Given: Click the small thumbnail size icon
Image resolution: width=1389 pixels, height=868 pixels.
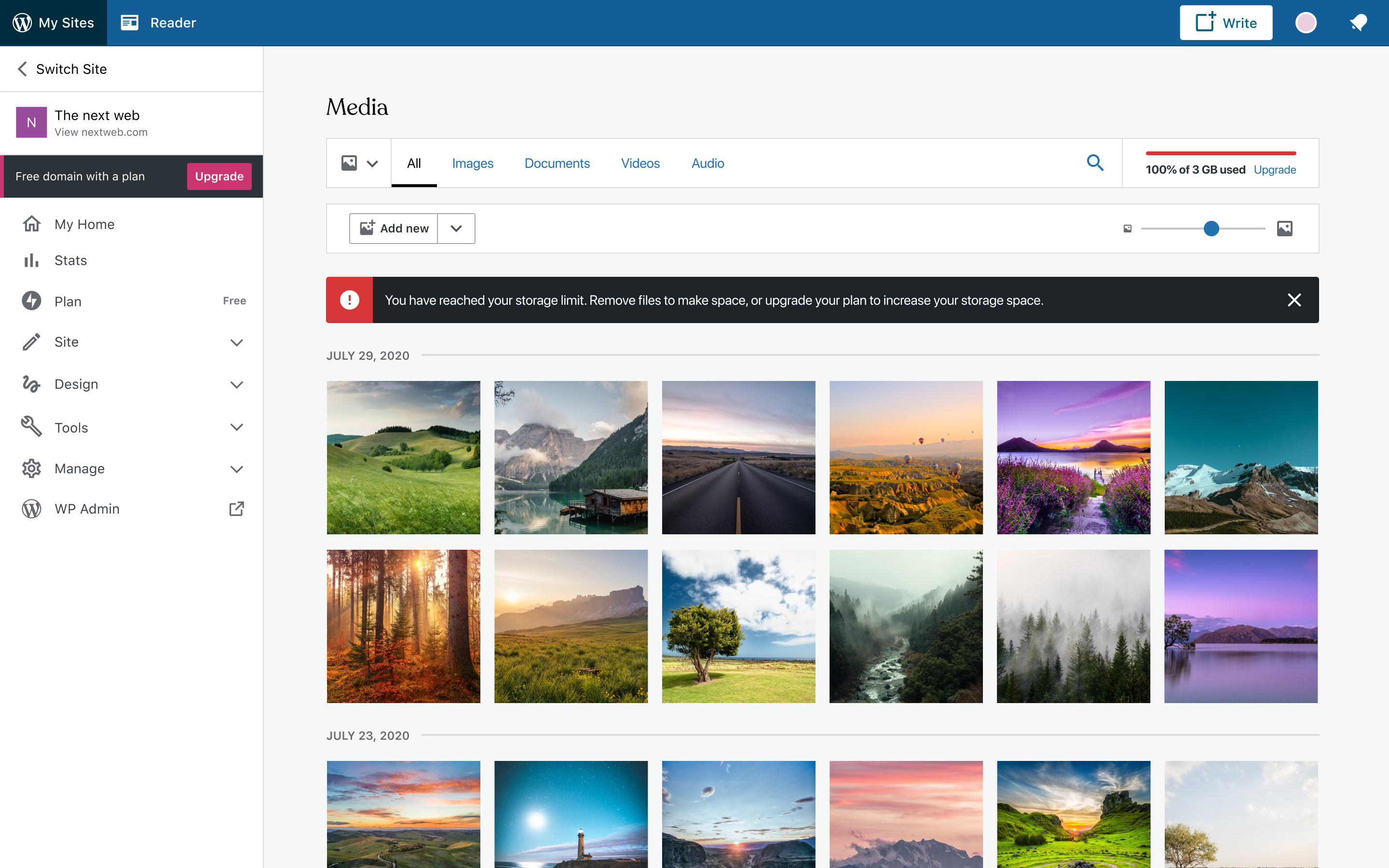Looking at the screenshot, I should [x=1127, y=229].
